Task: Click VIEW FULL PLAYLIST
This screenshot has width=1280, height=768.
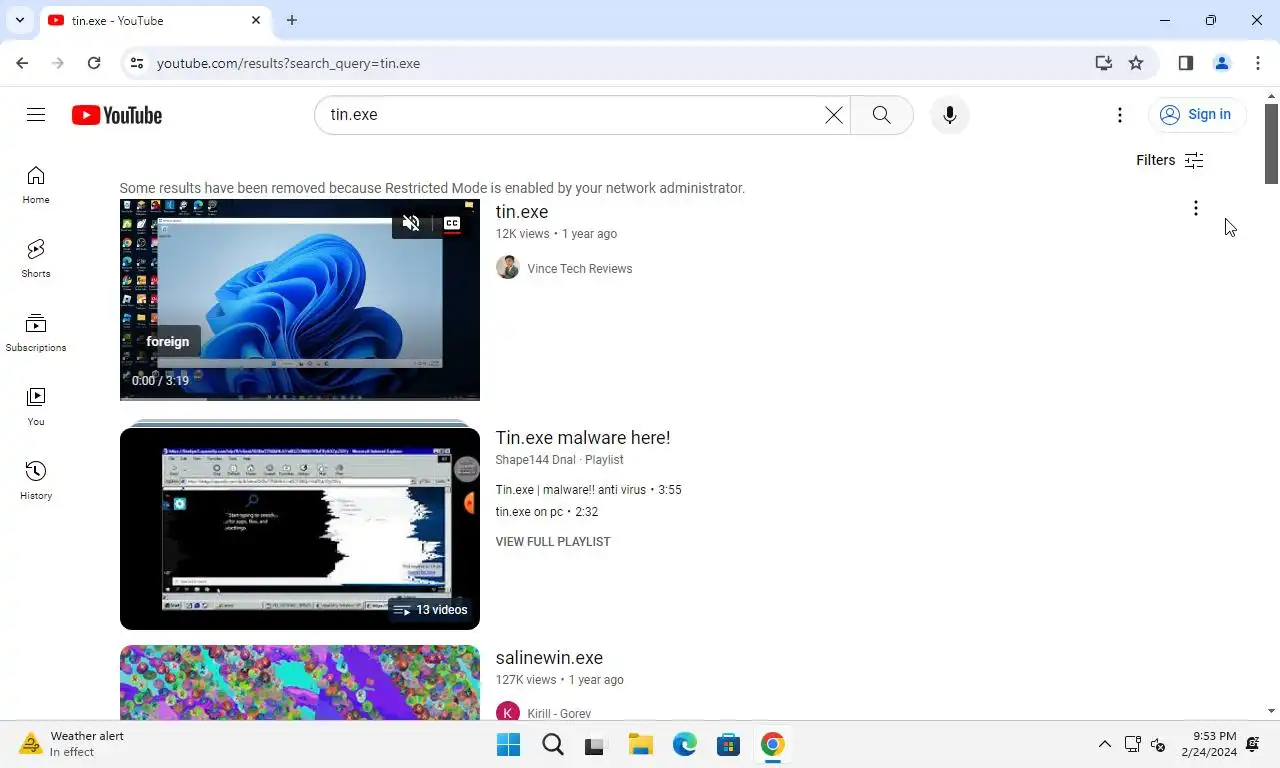Action: coord(553,542)
